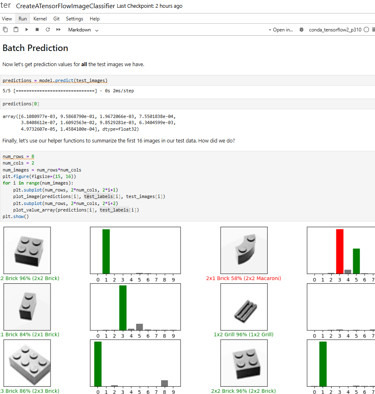Click the 2x2 Macaroni brick image
This screenshot has height=394, width=375.
[244, 250]
